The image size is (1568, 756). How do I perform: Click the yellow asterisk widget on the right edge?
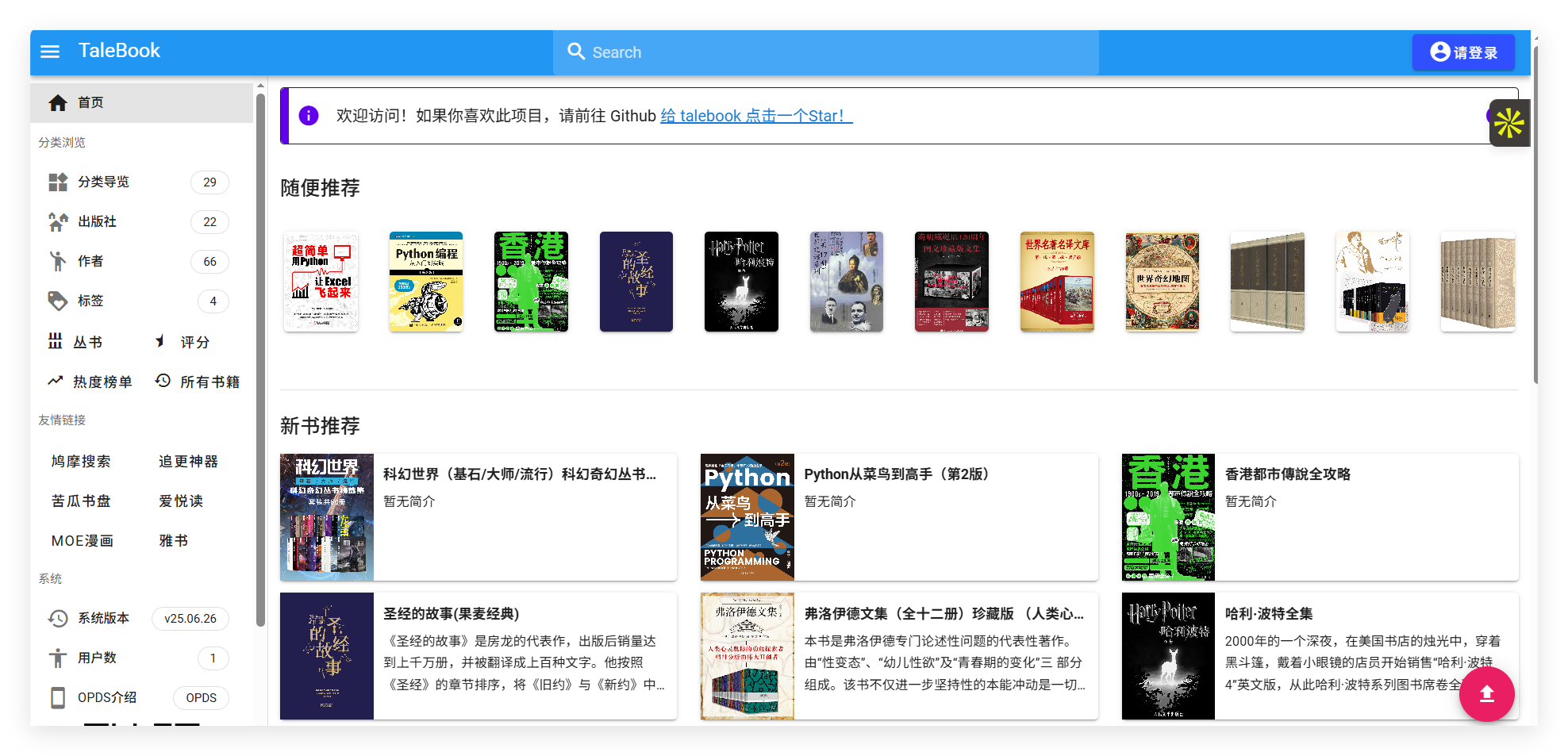(x=1510, y=123)
